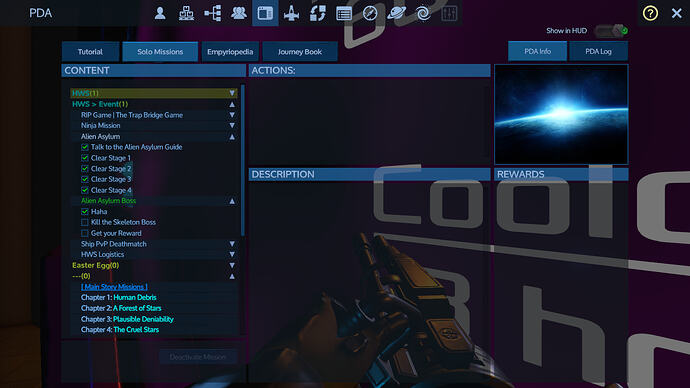Screen dimensions: 690x388
Task: Open the planet map icon
Action: pos(396,13)
